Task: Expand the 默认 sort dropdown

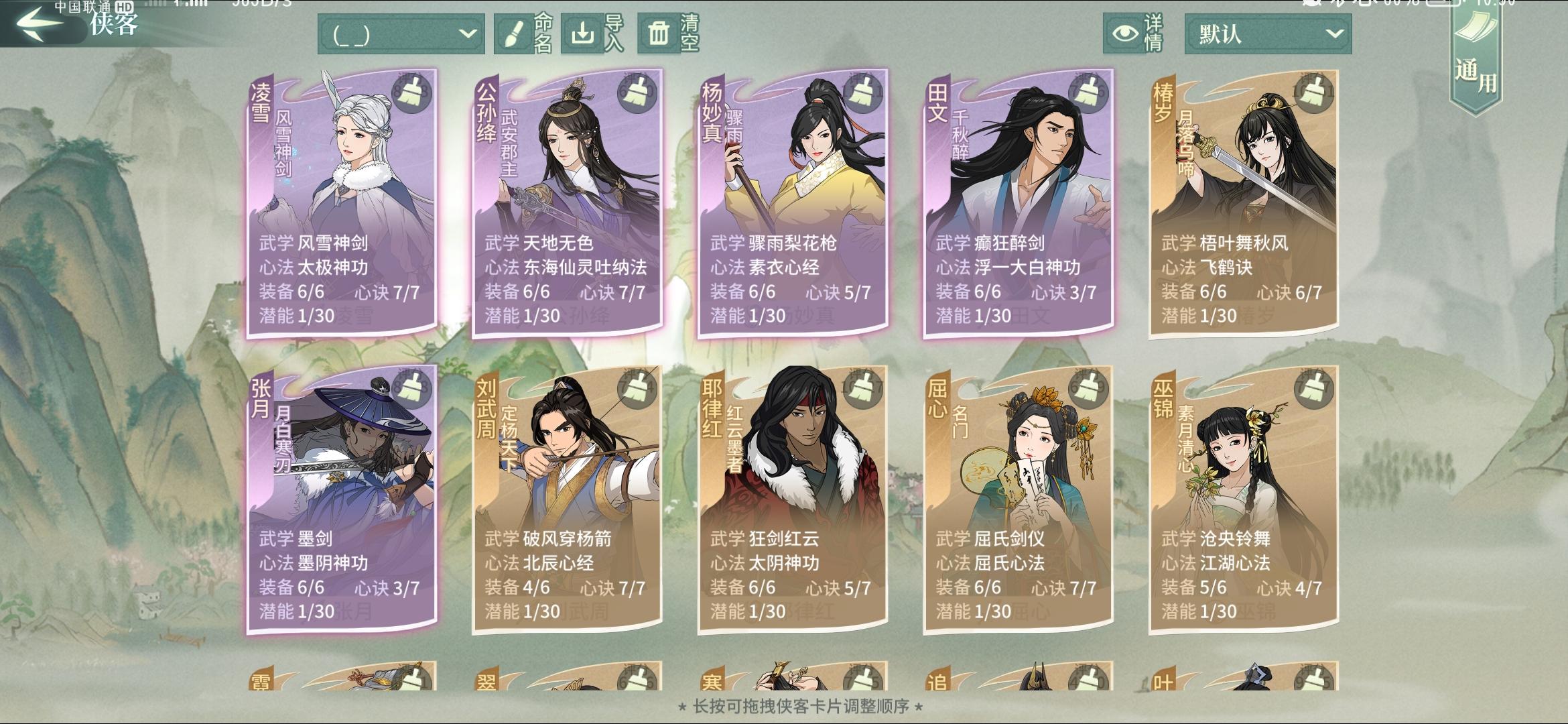Action: [x=1268, y=34]
